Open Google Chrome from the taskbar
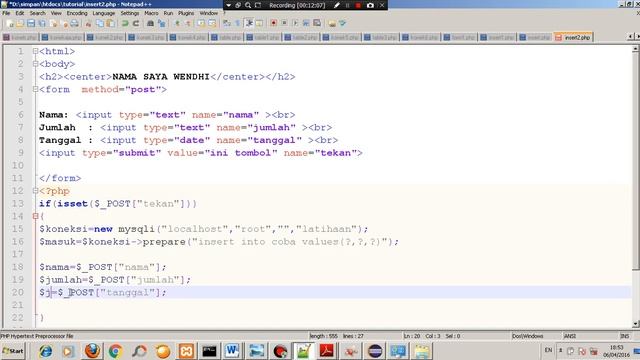 [x=116, y=351]
